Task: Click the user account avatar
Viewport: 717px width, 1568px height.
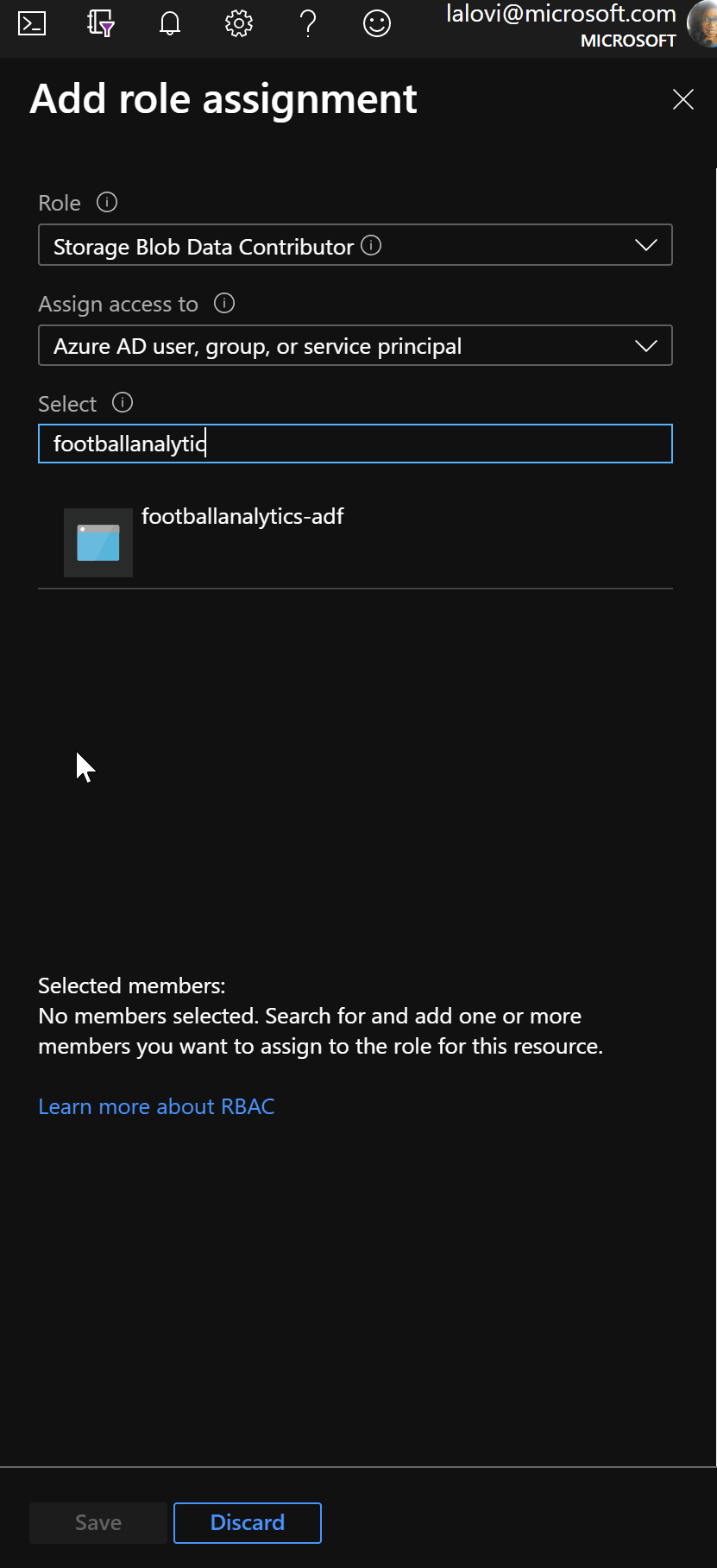Action: click(x=702, y=24)
